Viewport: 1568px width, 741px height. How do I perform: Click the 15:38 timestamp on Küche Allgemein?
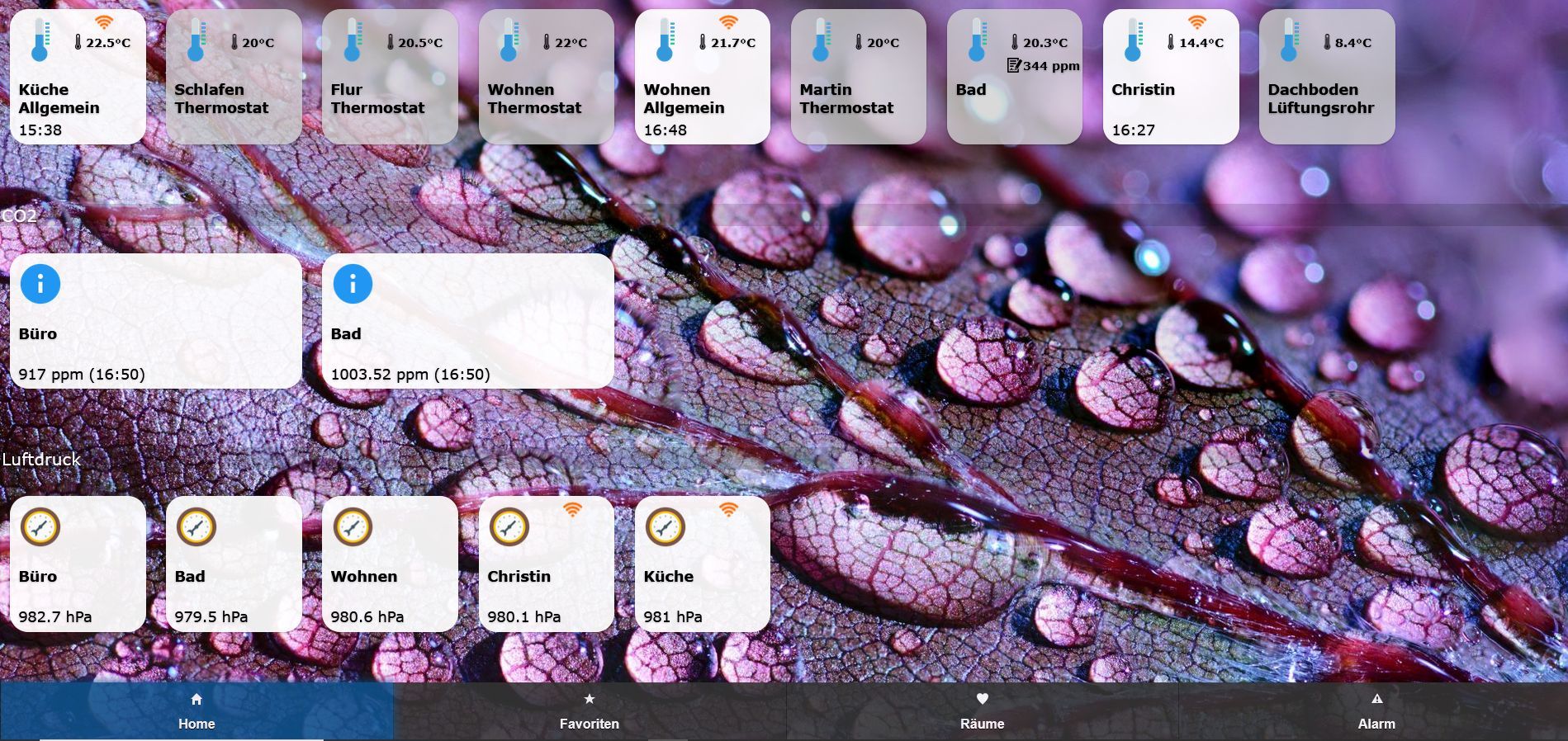click(x=40, y=130)
